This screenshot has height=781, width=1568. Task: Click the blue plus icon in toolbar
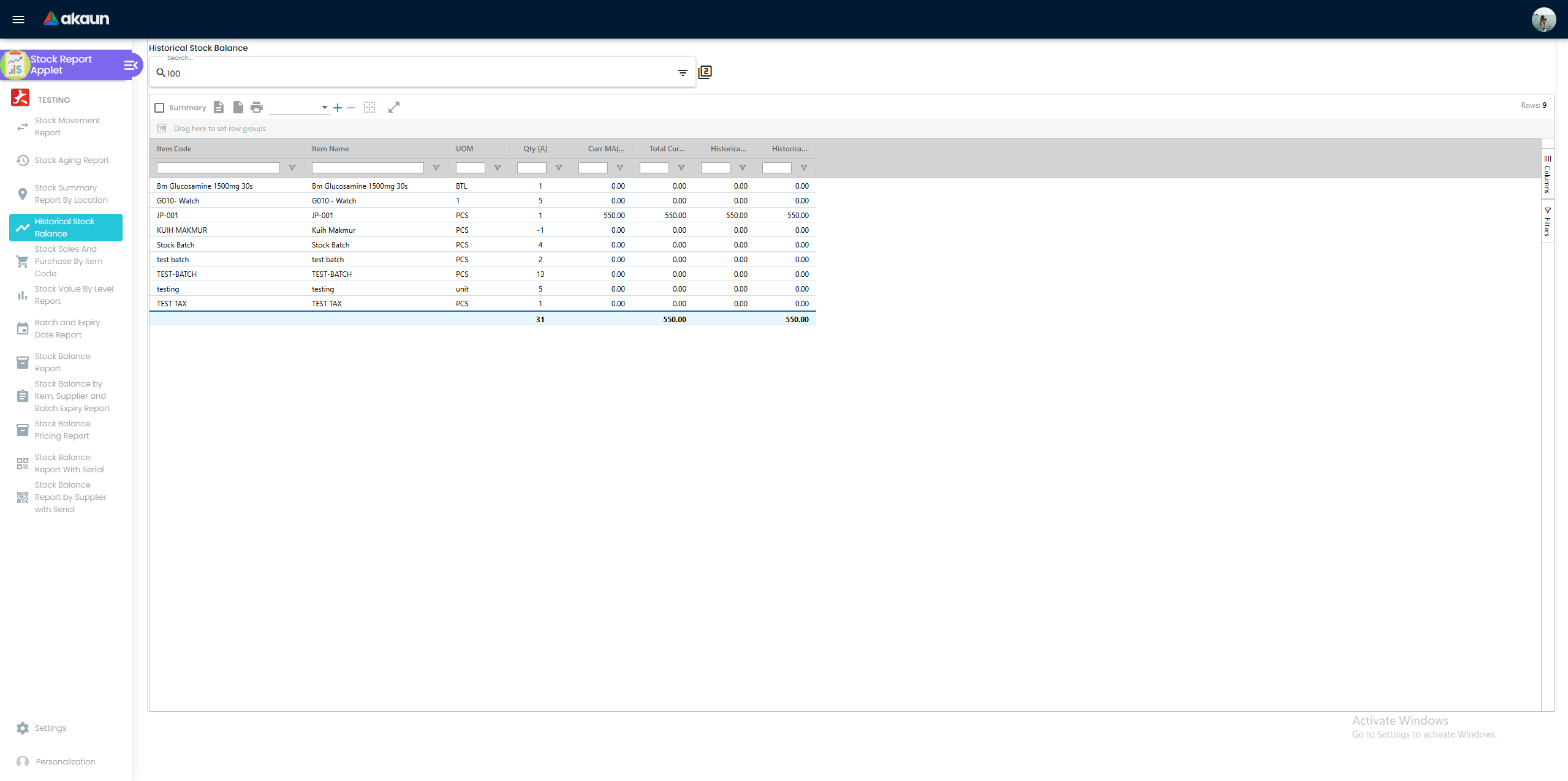(x=338, y=108)
